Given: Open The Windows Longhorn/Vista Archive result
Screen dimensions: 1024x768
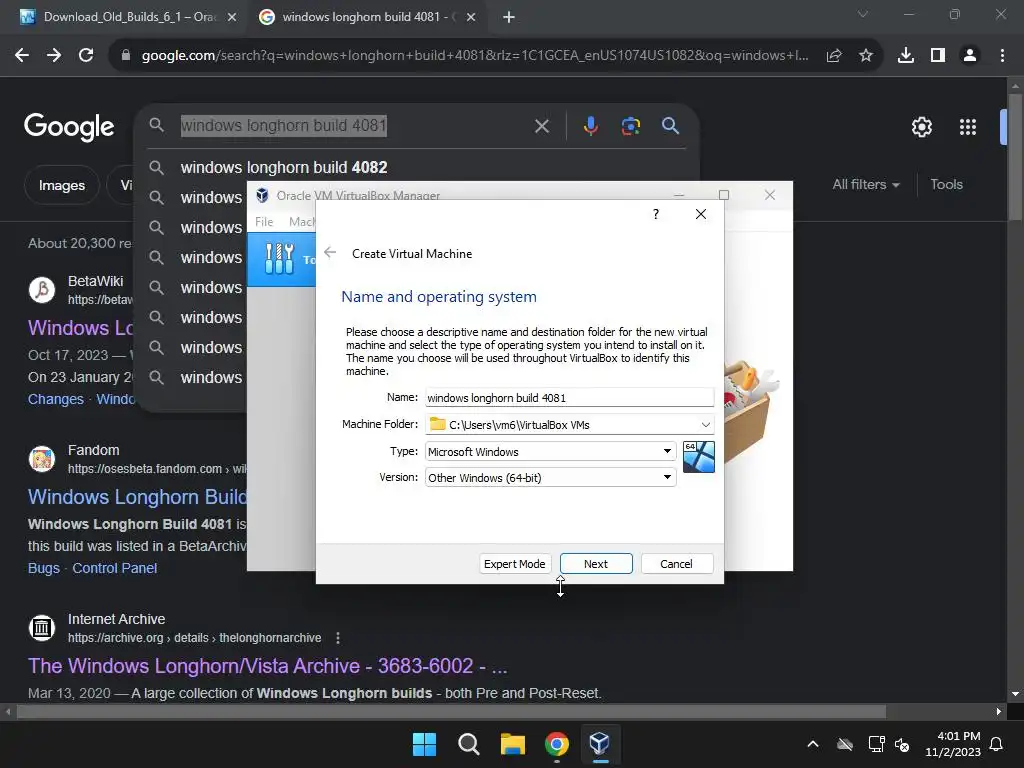Looking at the screenshot, I should pos(268,666).
